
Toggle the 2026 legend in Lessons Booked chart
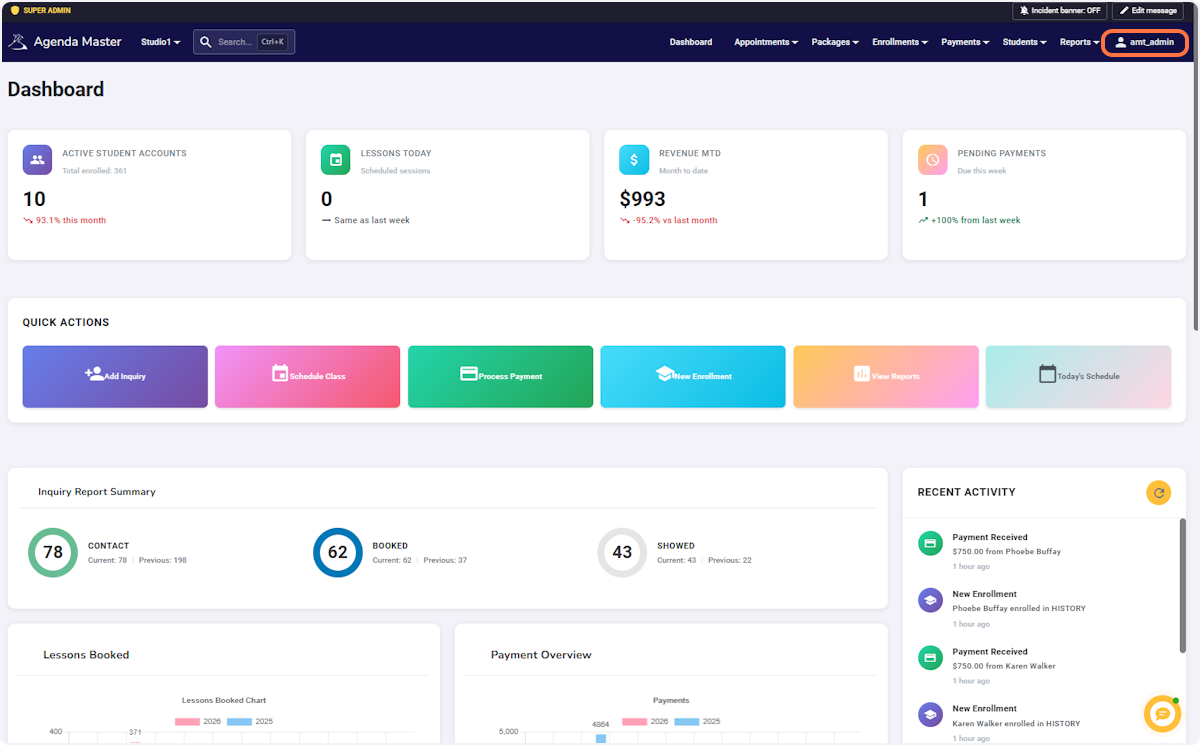(x=198, y=721)
